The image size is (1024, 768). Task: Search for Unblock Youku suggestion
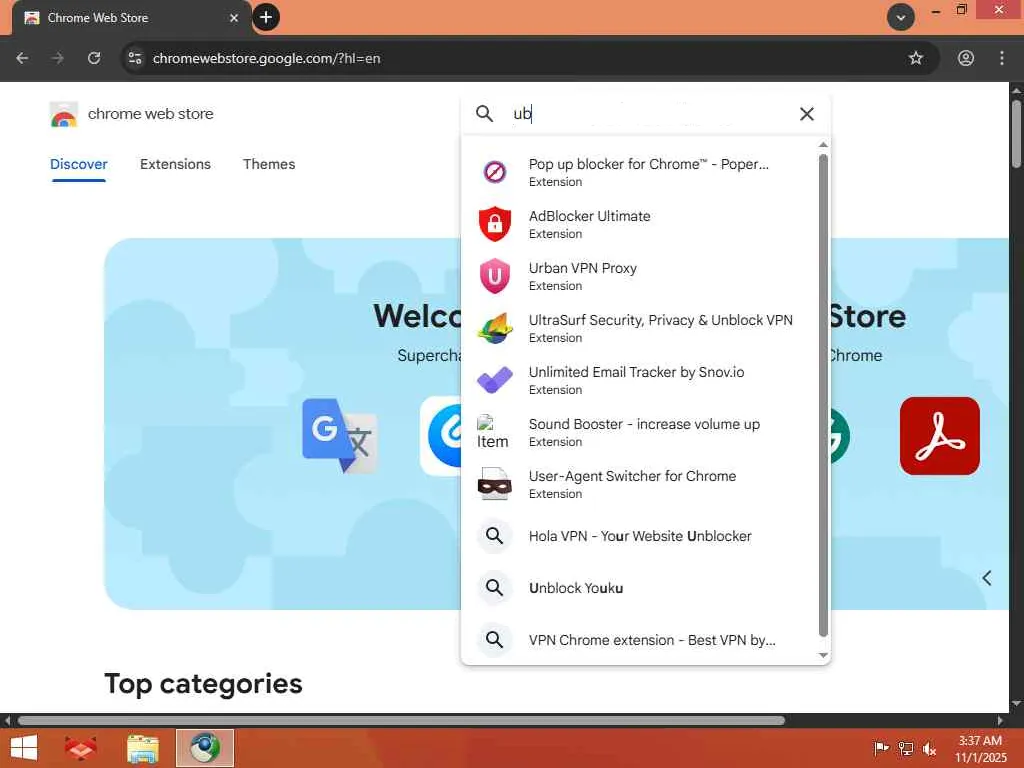(640, 588)
